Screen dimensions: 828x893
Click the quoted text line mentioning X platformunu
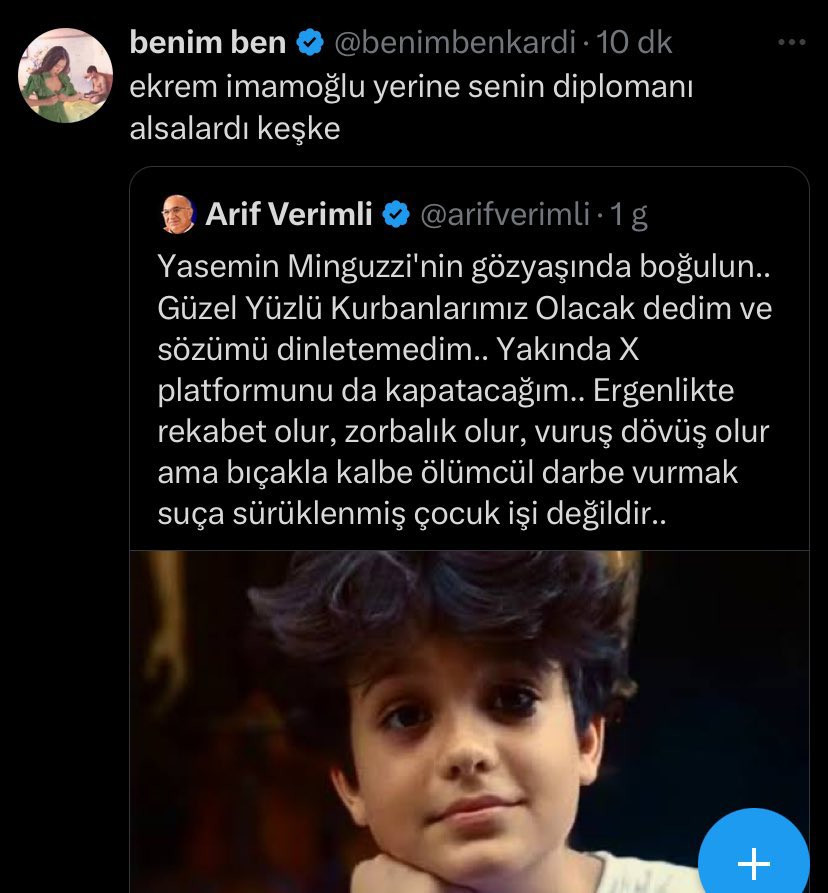click(x=446, y=391)
